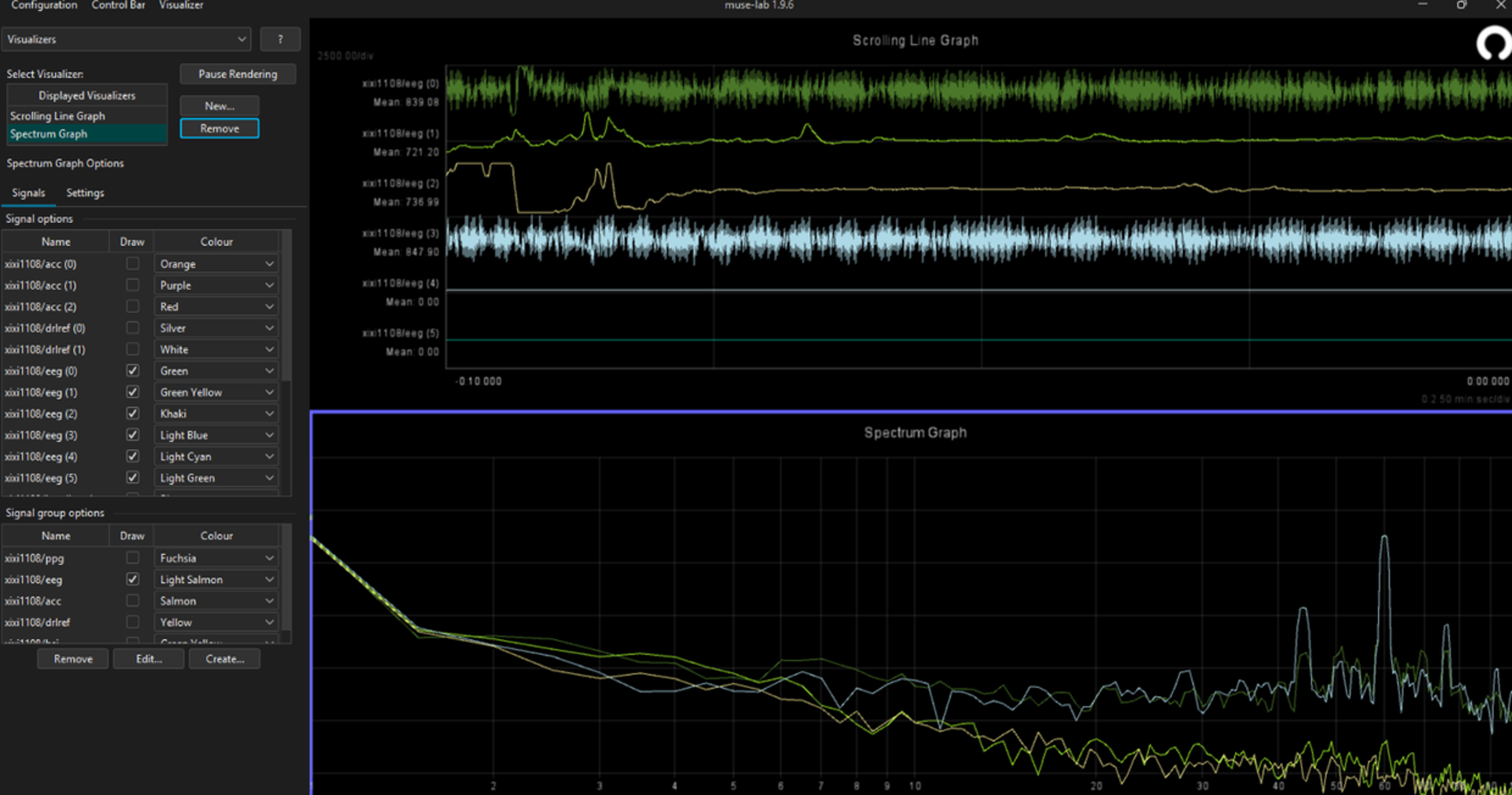Open Fuchsia colour dropdown for ppg group
The height and width of the screenshot is (795, 1512).
pos(216,558)
